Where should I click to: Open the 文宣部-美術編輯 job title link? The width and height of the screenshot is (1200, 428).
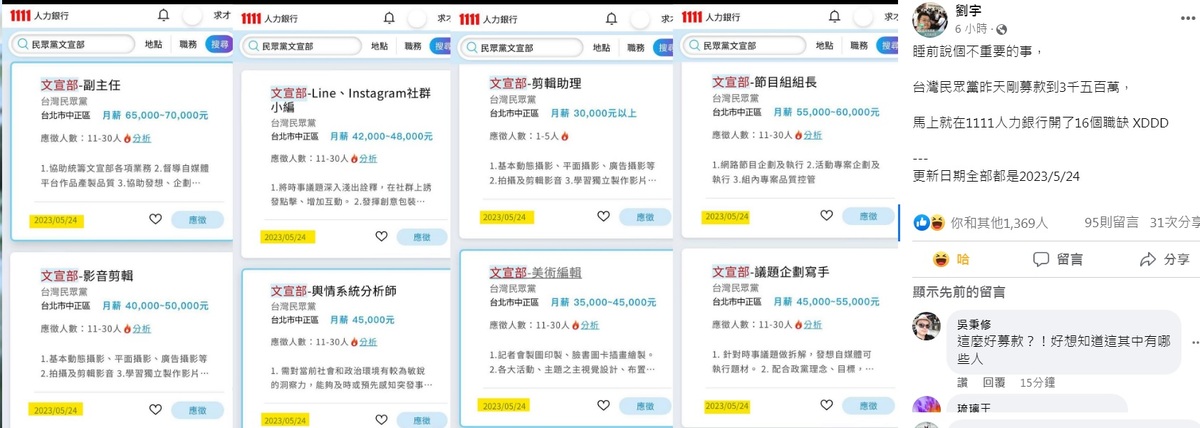(535, 272)
